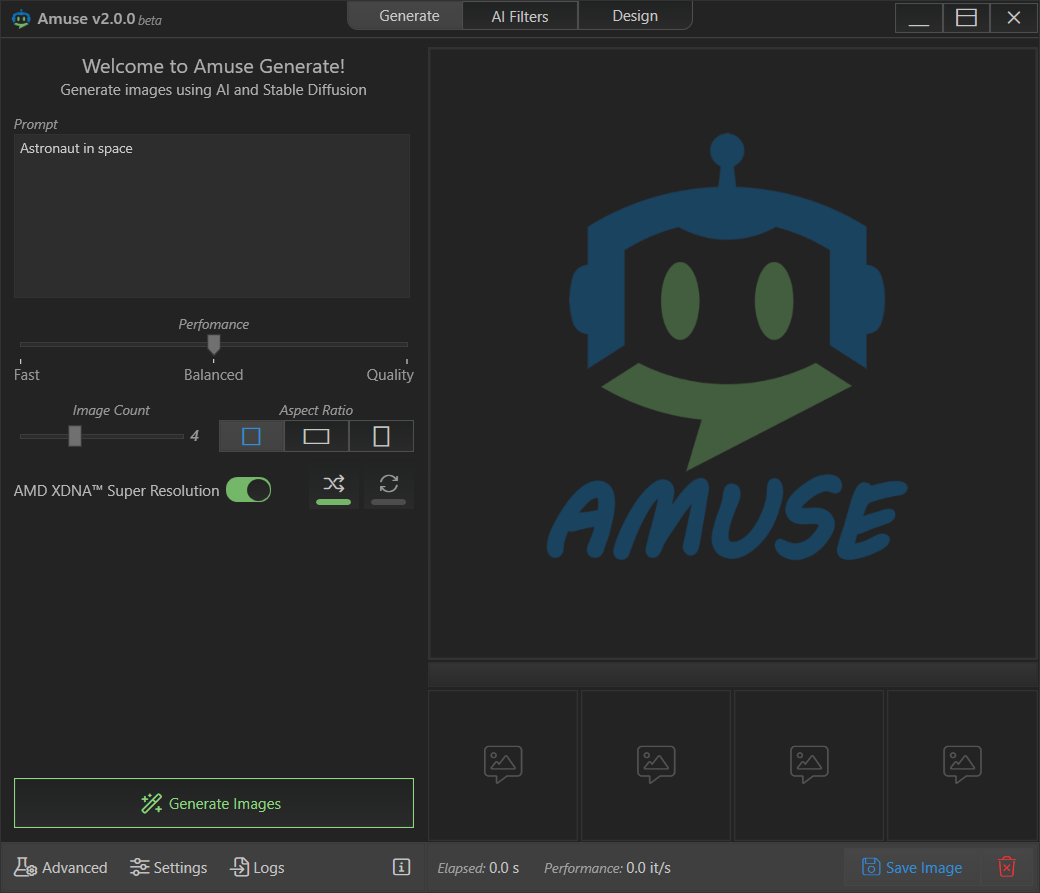Click the red delete image trash icon
The height and width of the screenshot is (893, 1040).
pyautogui.click(x=1007, y=867)
